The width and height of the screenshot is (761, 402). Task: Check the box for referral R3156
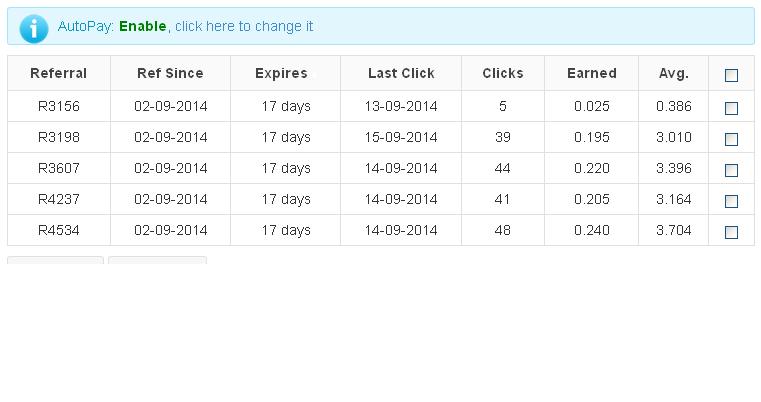(x=731, y=108)
